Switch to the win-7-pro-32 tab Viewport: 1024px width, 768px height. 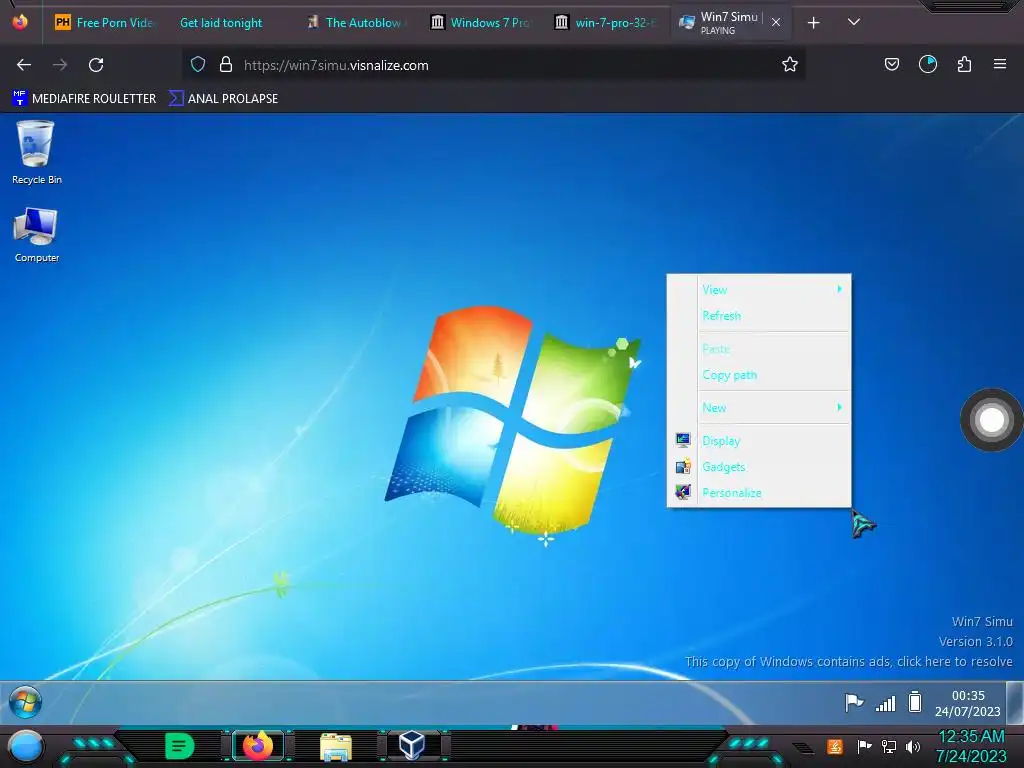tap(607, 23)
